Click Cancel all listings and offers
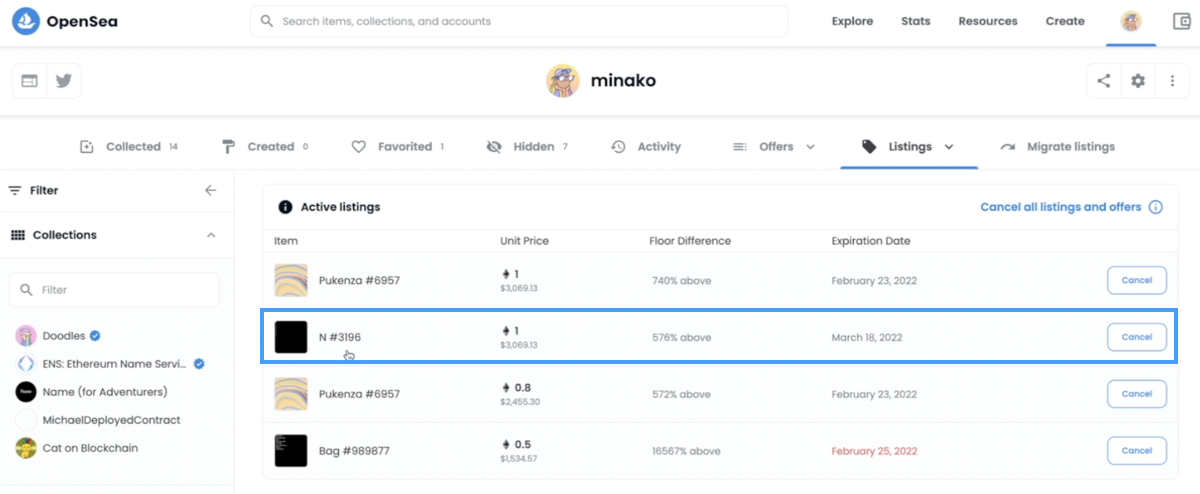1200x494 pixels. click(1060, 207)
